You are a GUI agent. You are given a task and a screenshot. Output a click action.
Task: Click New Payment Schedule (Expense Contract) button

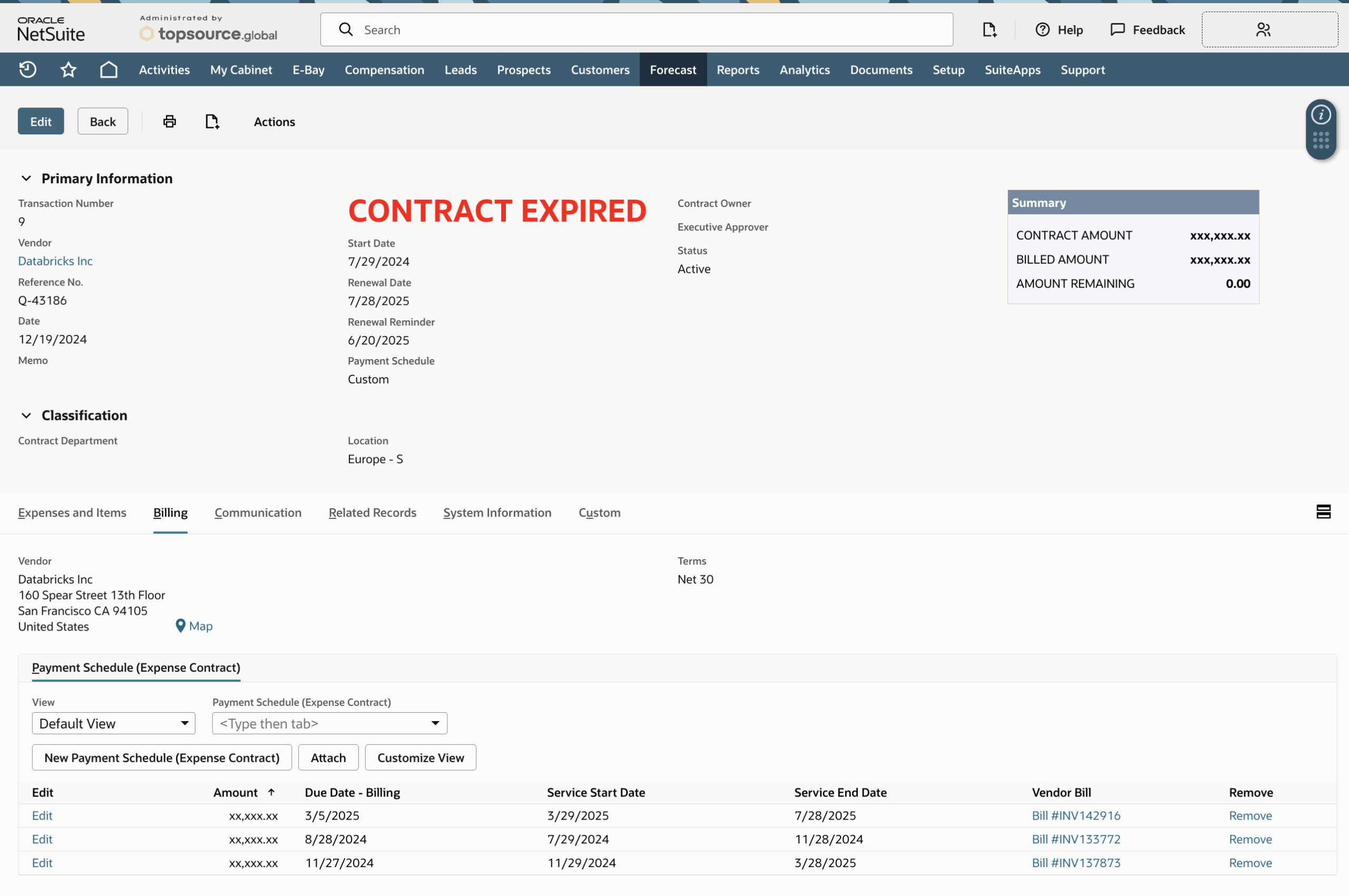(x=162, y=759)
